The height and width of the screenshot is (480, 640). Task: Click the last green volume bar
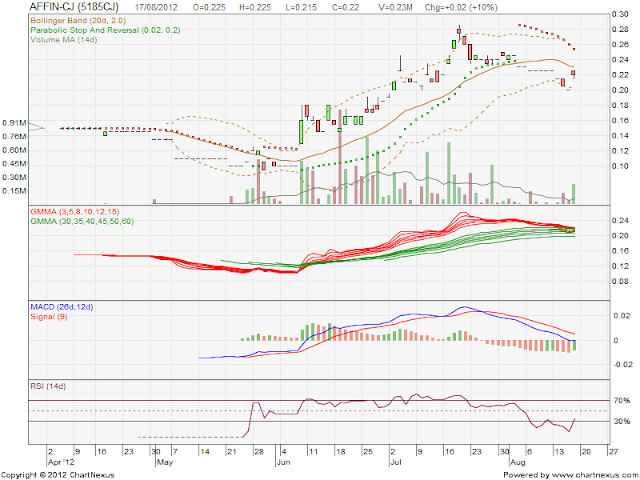[573, 194]
